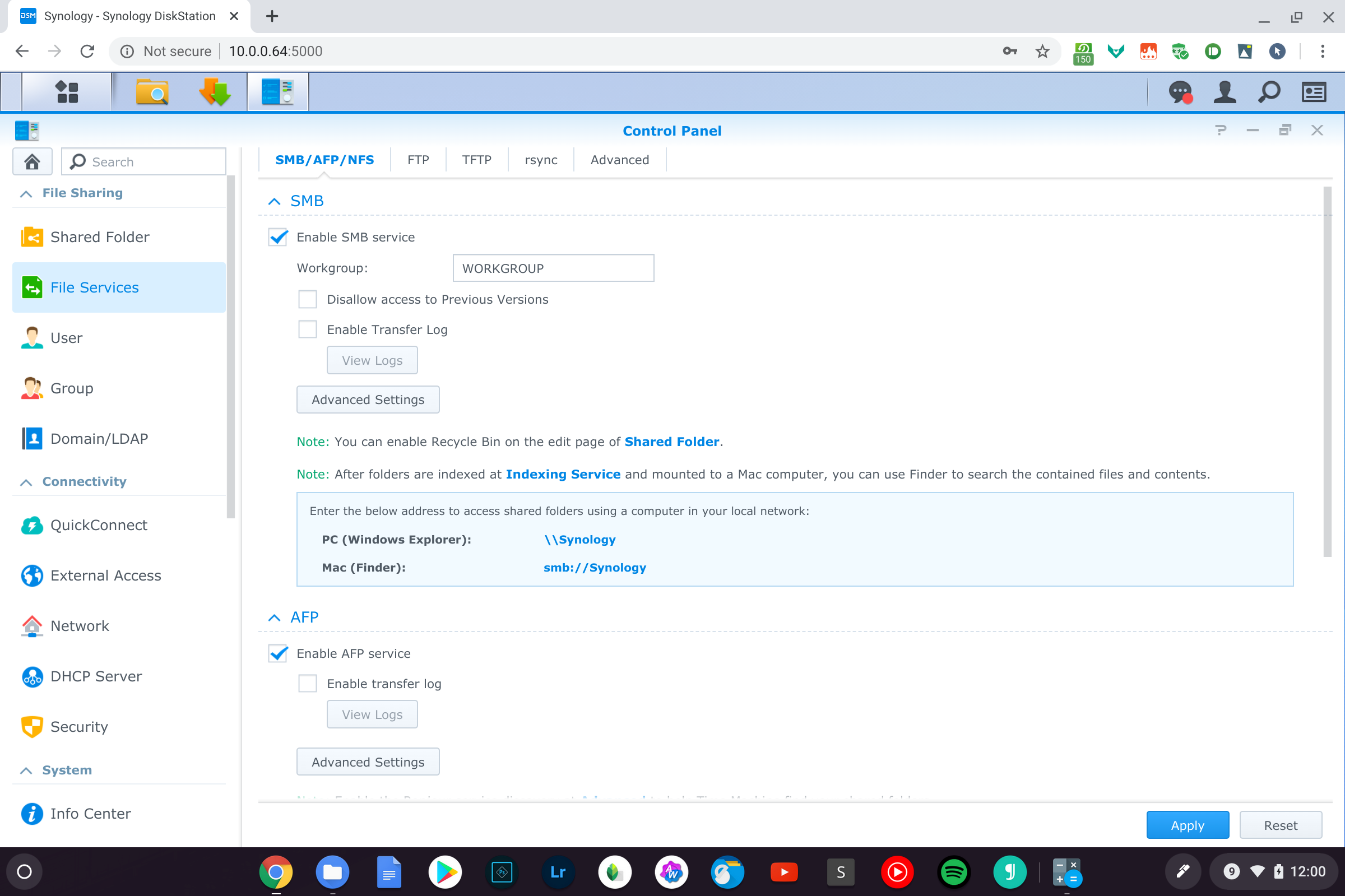Open the notifications chat bubble icon
The image size is (1345, 896).
1180,91
